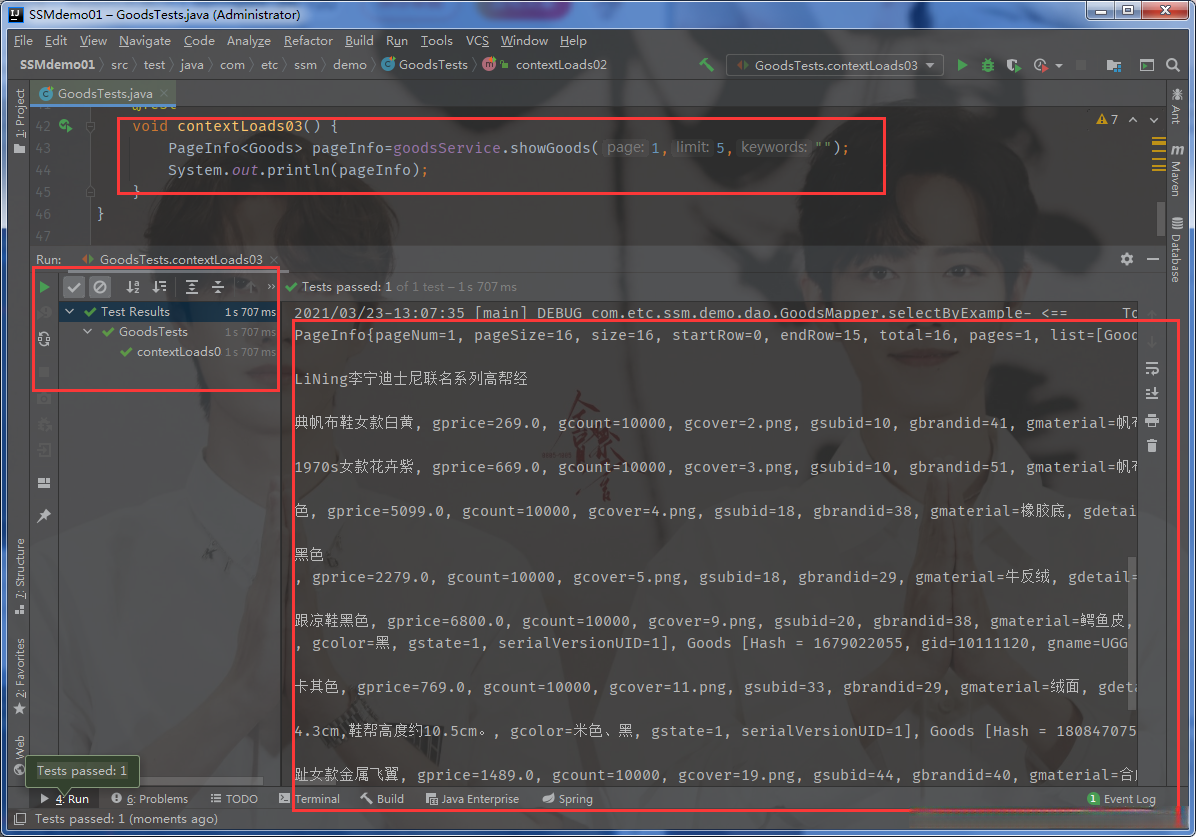This screenshot has width=1196, height=837.
Task: Rerun failed tests icon in Run sidebar
Action: click(x=44, y=312)
